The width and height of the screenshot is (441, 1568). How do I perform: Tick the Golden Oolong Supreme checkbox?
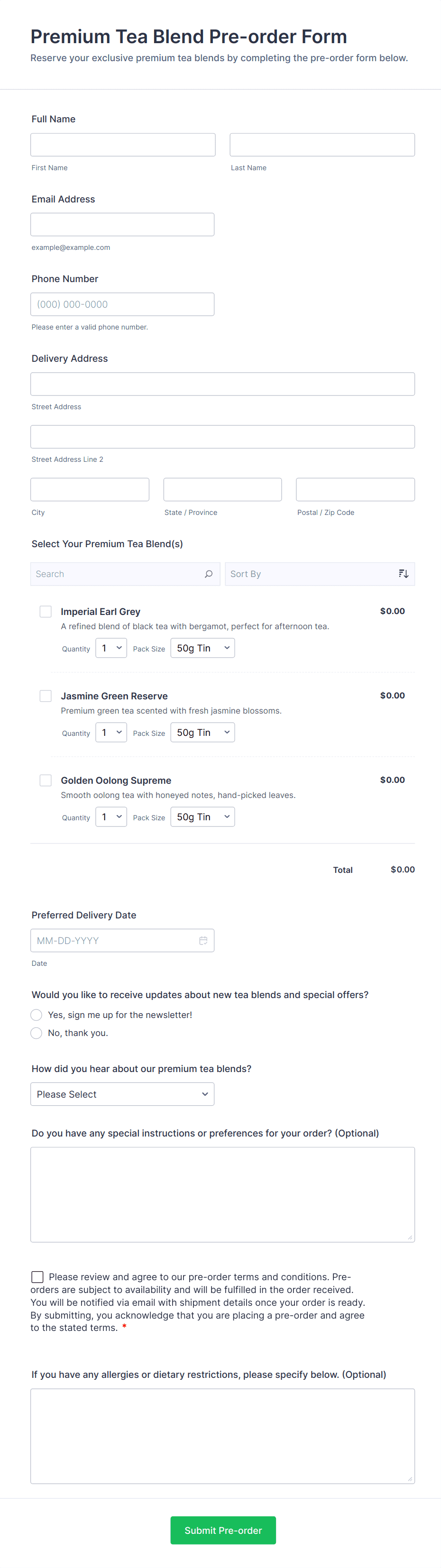pos(46,780)
